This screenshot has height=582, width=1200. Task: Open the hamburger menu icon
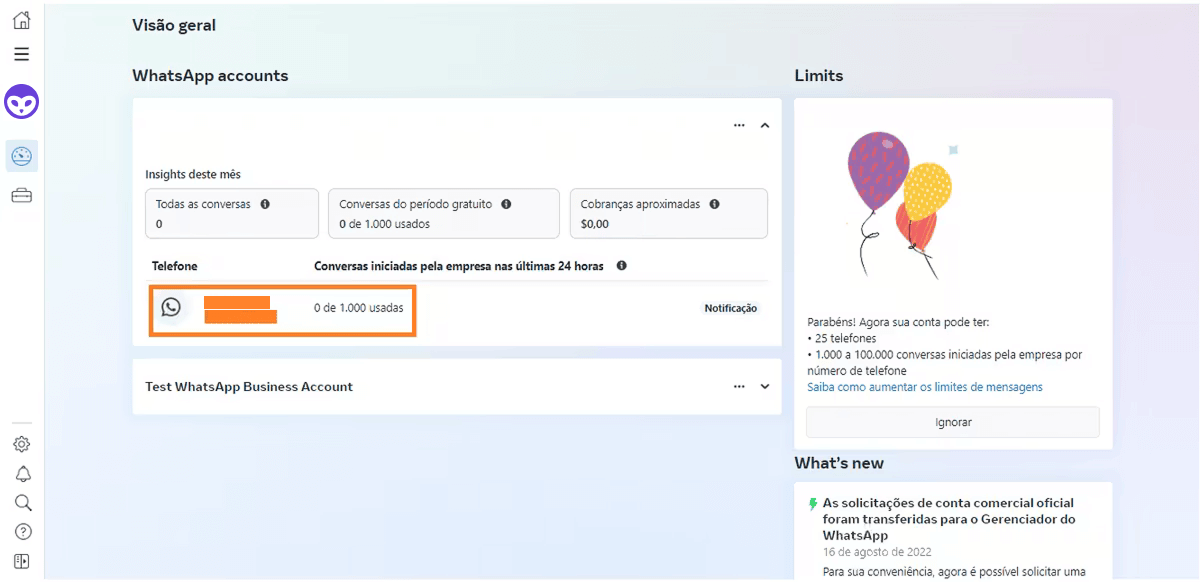point(21,54)
